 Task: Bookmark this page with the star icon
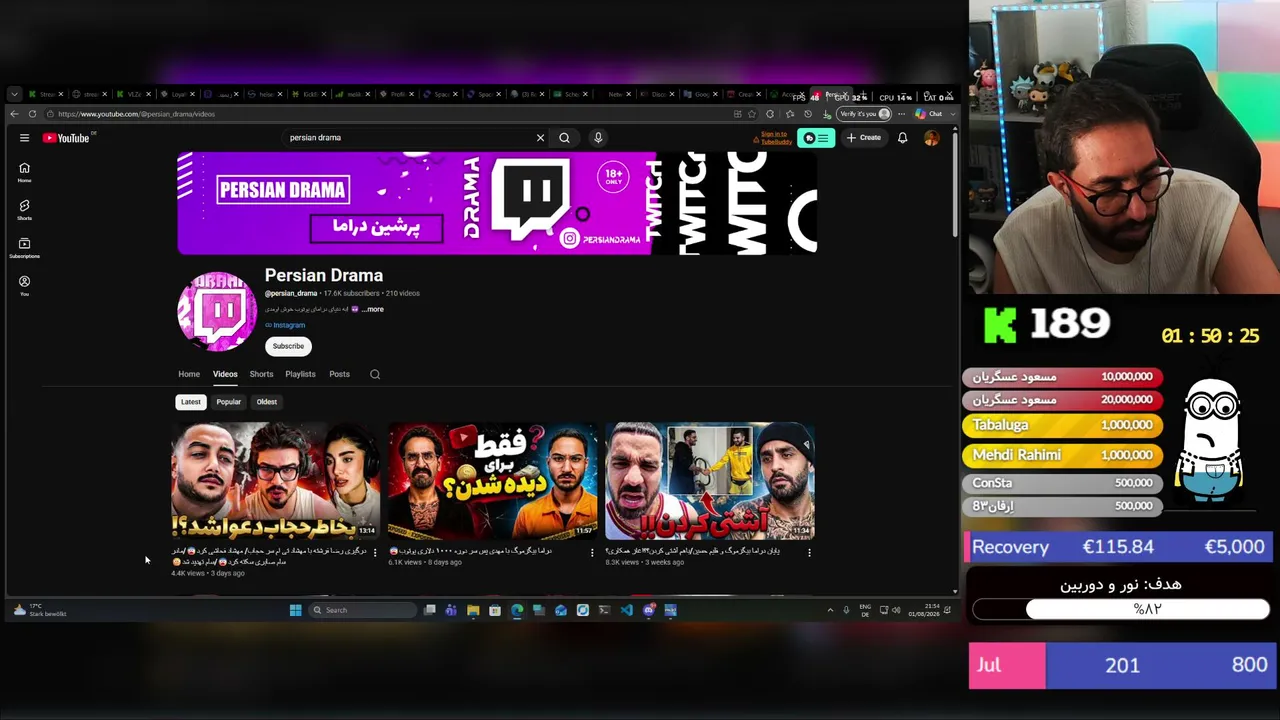pyautogui.click(x=752, y=114)
